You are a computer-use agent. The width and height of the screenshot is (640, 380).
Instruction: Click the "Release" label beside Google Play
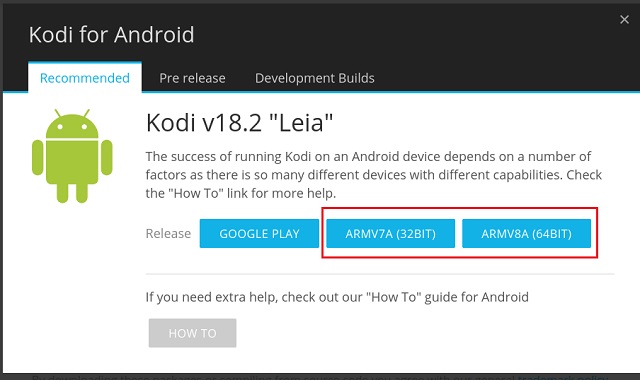168,233
